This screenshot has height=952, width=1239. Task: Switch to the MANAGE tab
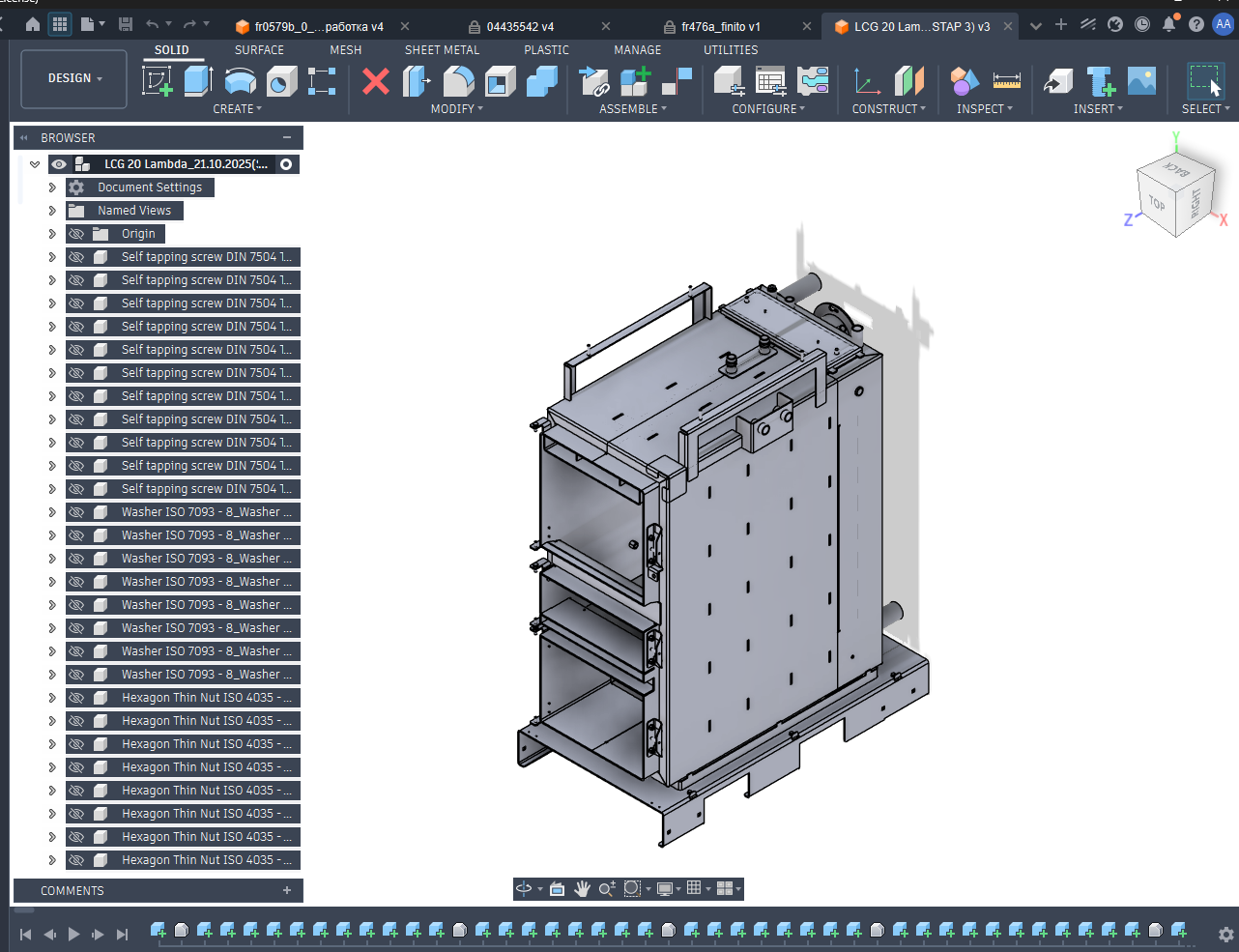pos(638,50)
